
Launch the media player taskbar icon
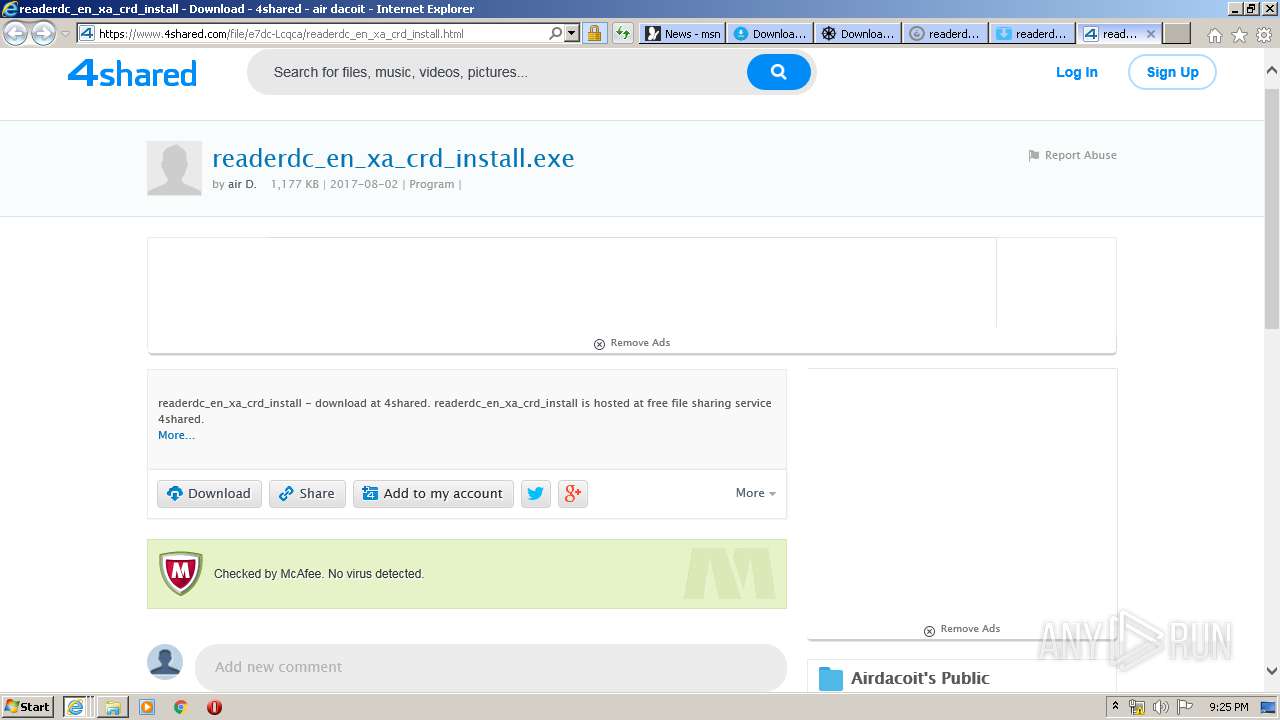147,707
